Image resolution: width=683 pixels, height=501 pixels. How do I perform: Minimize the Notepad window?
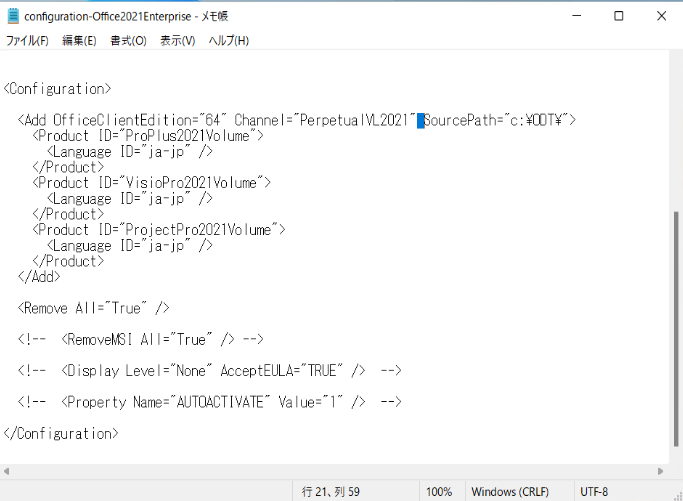pos(577,16)
